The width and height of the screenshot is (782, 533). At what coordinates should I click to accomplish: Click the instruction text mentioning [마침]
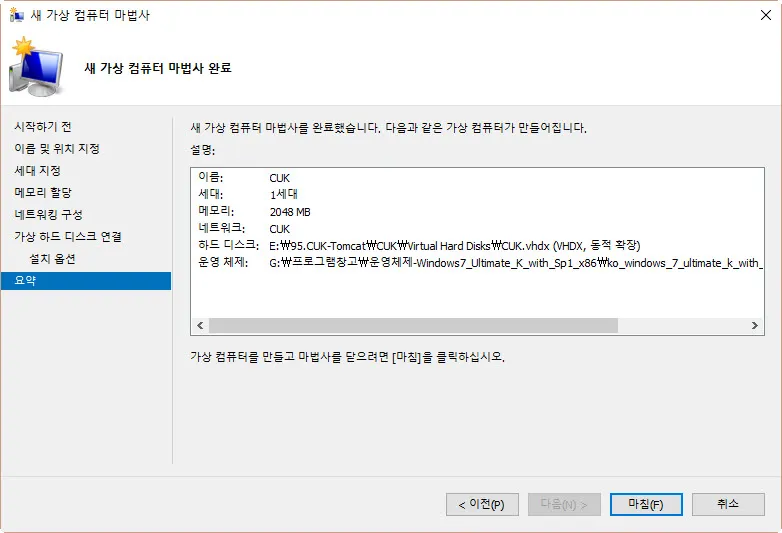348,356
